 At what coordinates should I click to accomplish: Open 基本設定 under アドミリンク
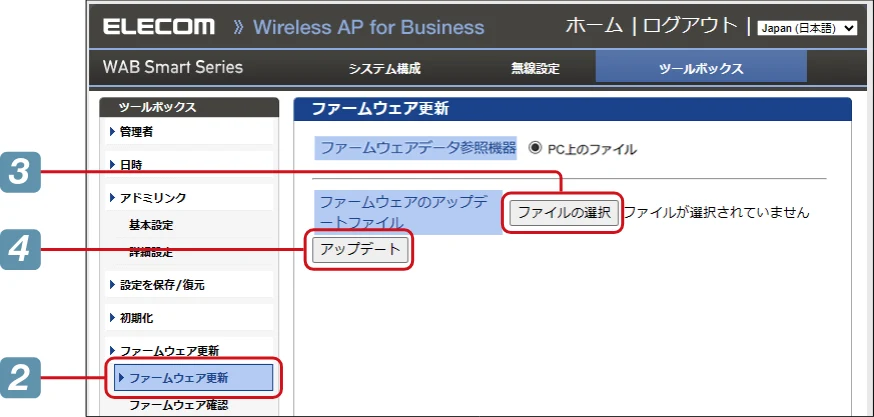[150, 225]
